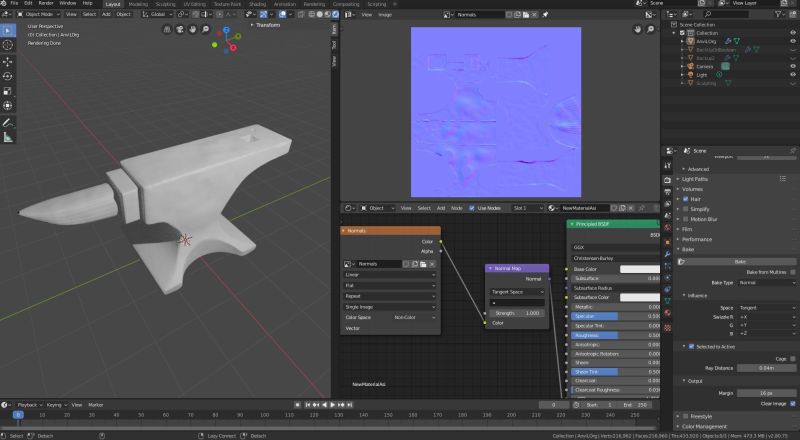Click the play animation button

pos(333,405)
